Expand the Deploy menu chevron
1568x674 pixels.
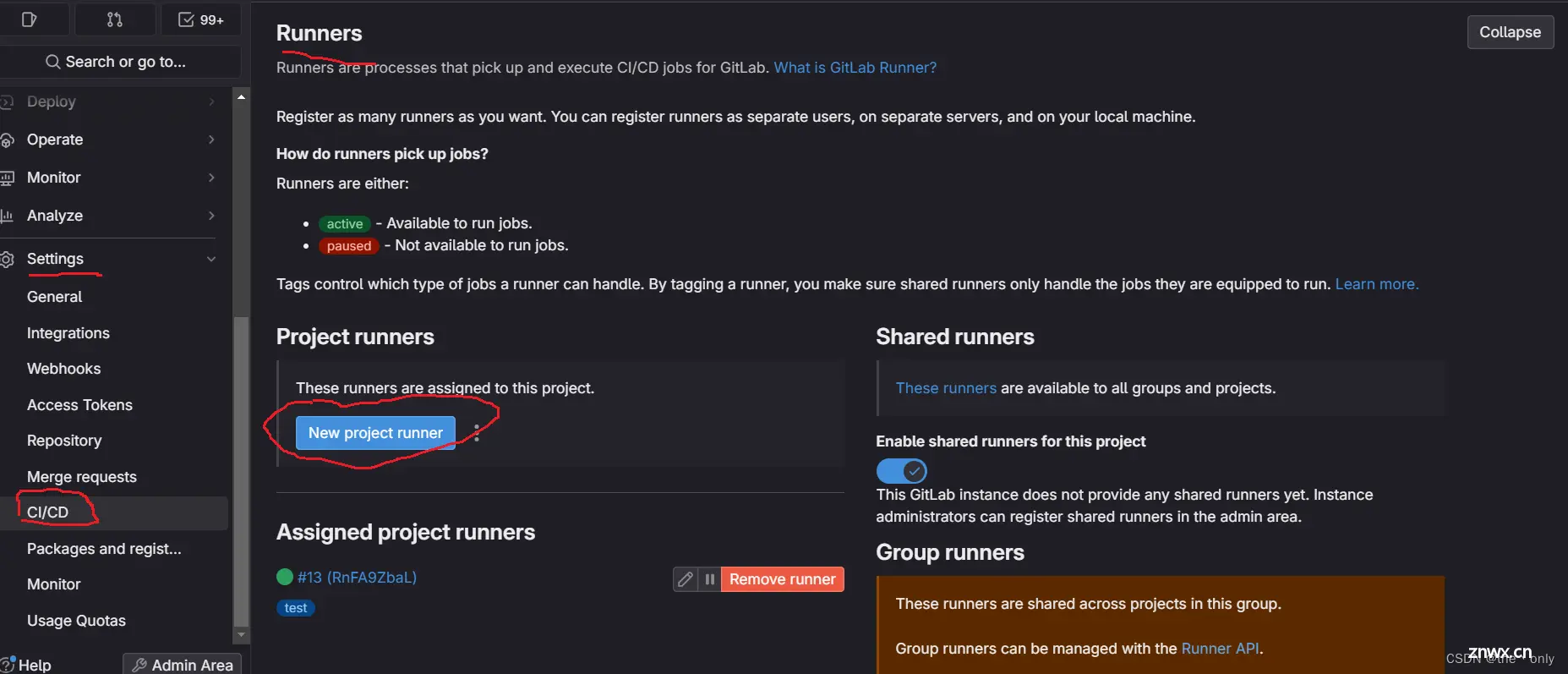click(211, 101)
